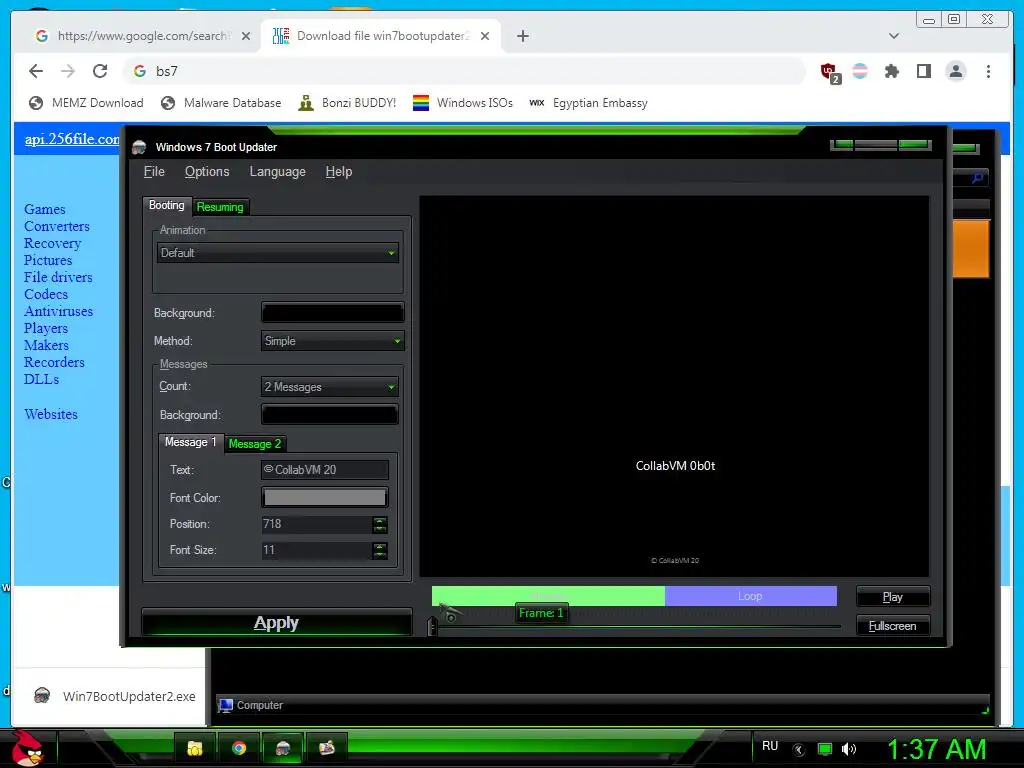Adjust the Font Size spinner arrows
Screen dimensions: 1024x768
click(x=380, y=551)
